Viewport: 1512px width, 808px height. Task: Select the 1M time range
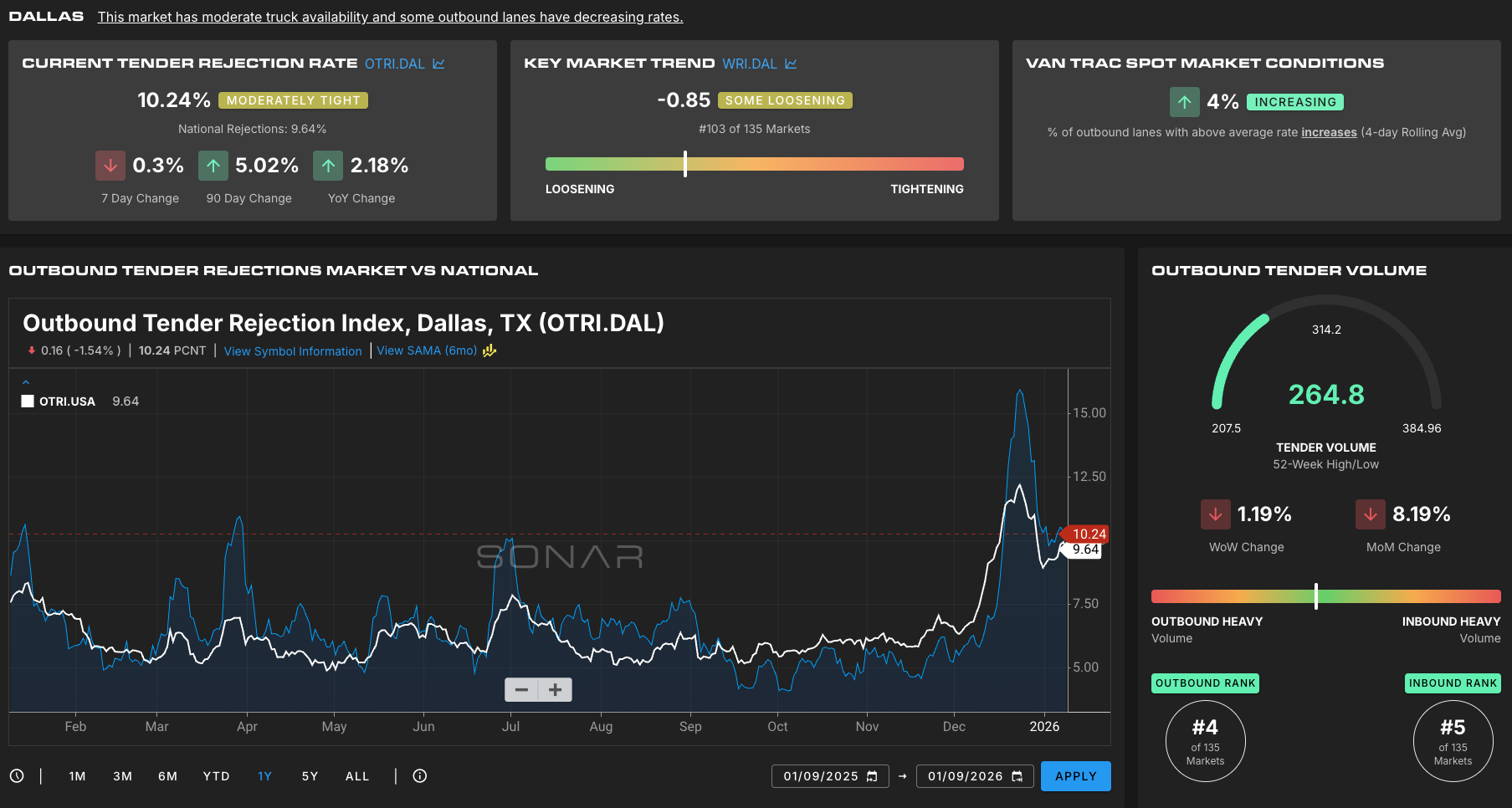coord(77,776)
